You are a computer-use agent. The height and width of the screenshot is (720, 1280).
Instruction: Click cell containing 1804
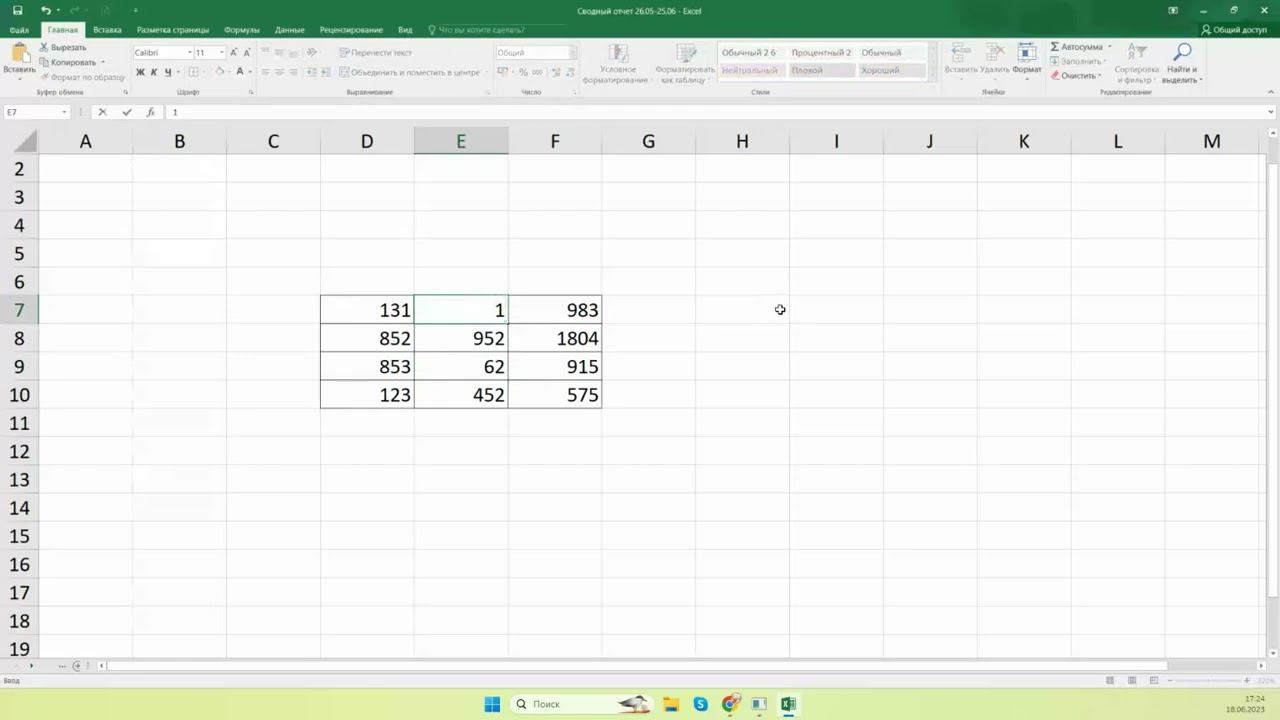pos(555,338)
